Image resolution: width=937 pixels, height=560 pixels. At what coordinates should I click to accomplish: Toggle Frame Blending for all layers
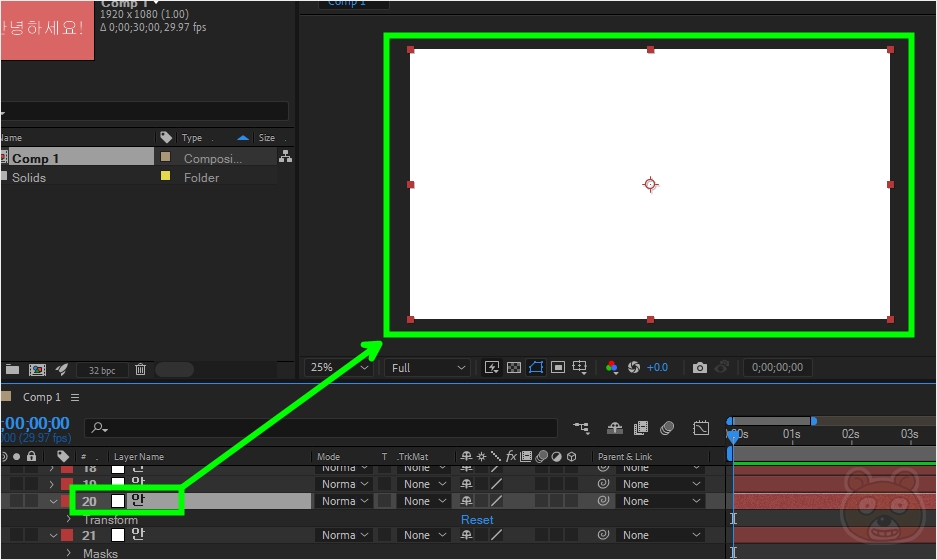coord(641,428)
